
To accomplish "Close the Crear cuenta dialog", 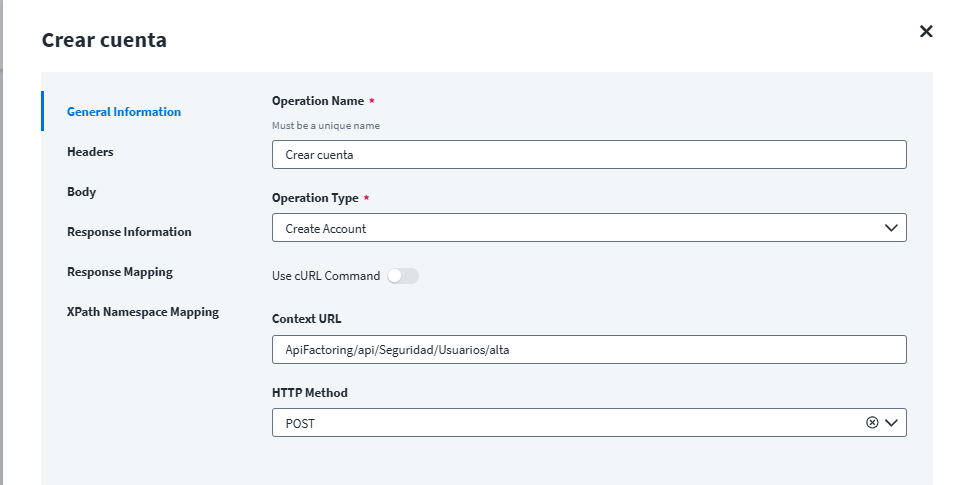I will coord(926,32).
